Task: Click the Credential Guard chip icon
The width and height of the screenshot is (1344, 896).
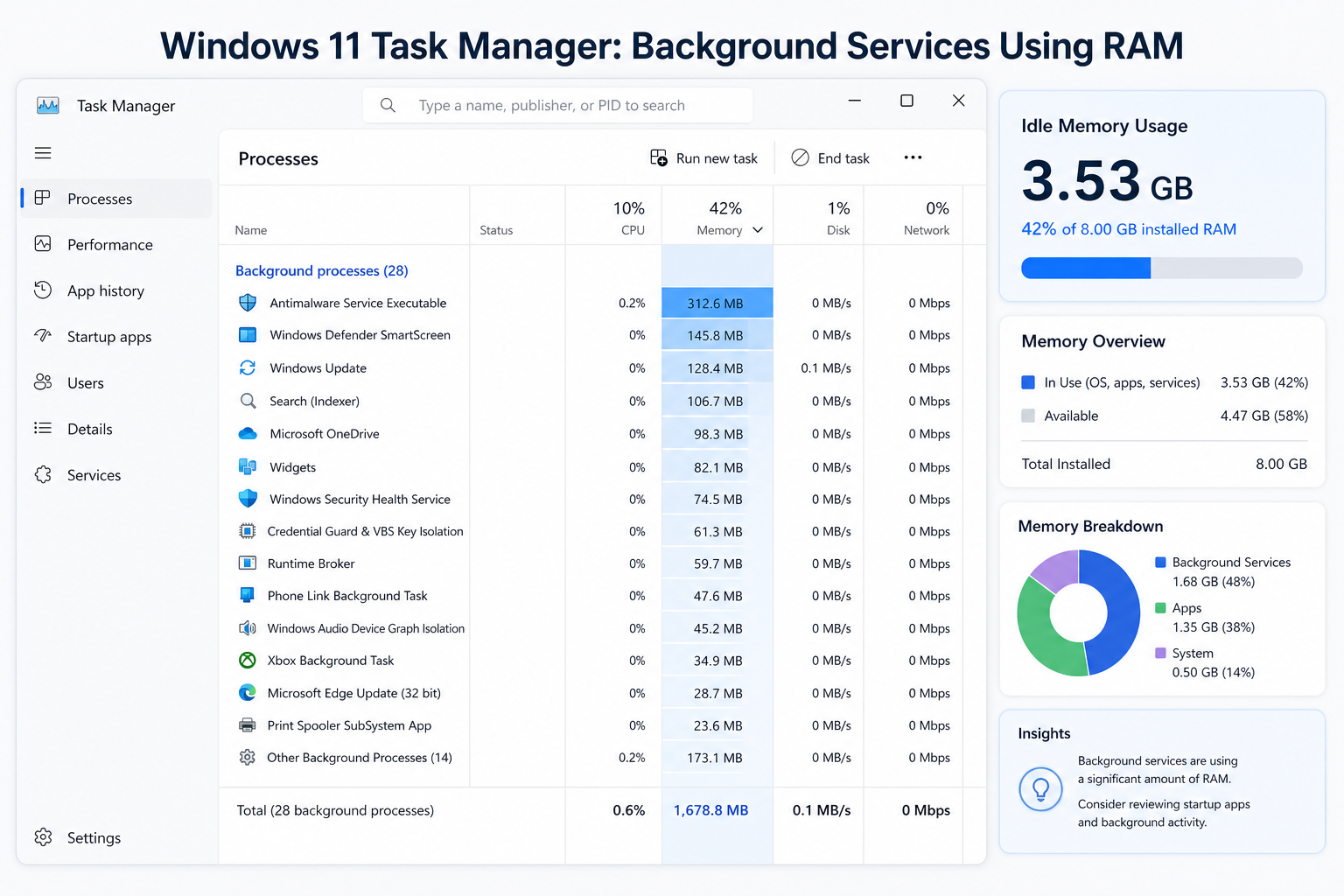Action: [248, 531]
